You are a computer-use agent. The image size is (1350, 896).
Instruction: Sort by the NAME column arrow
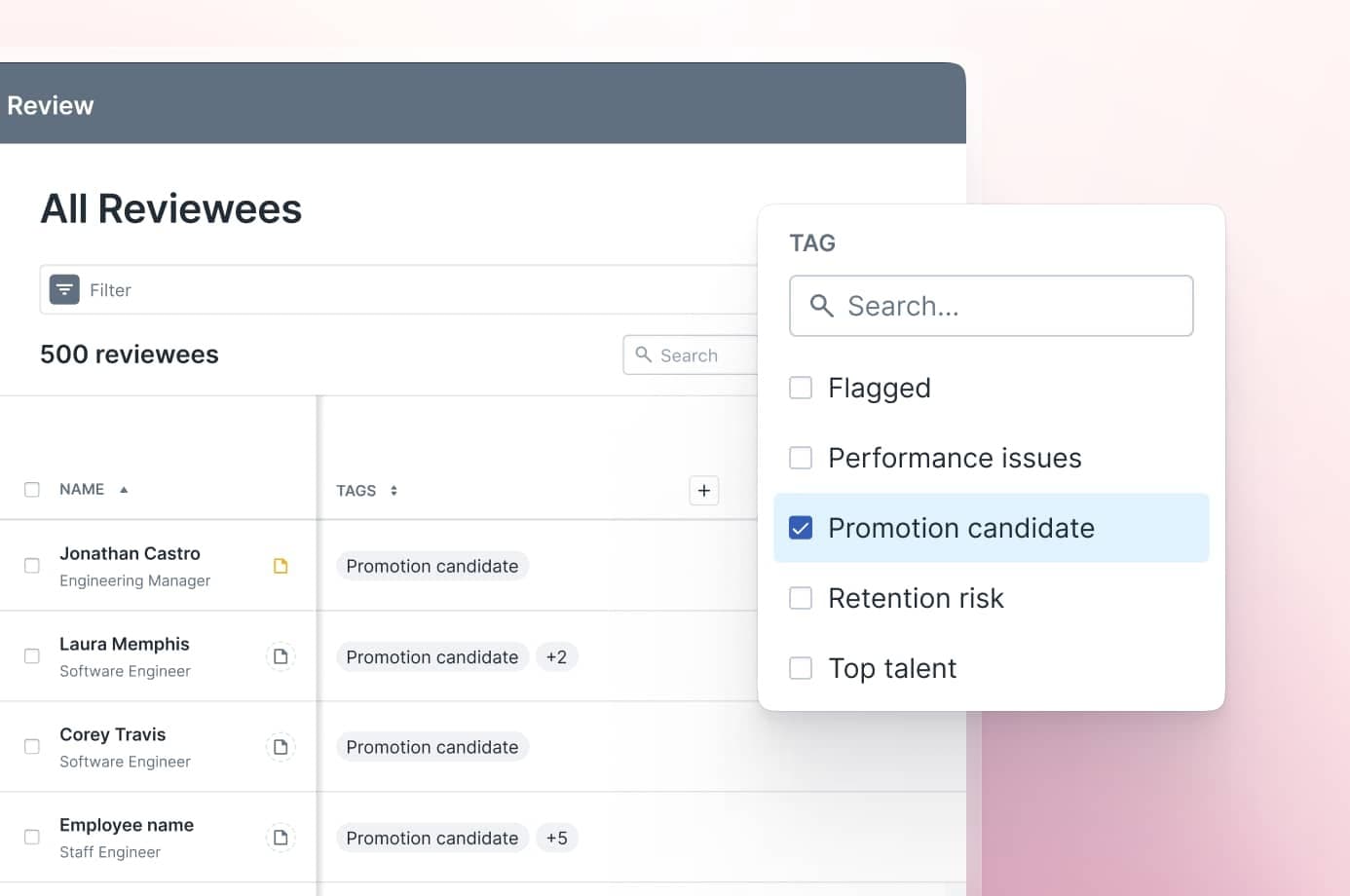(x=124, y=490)
